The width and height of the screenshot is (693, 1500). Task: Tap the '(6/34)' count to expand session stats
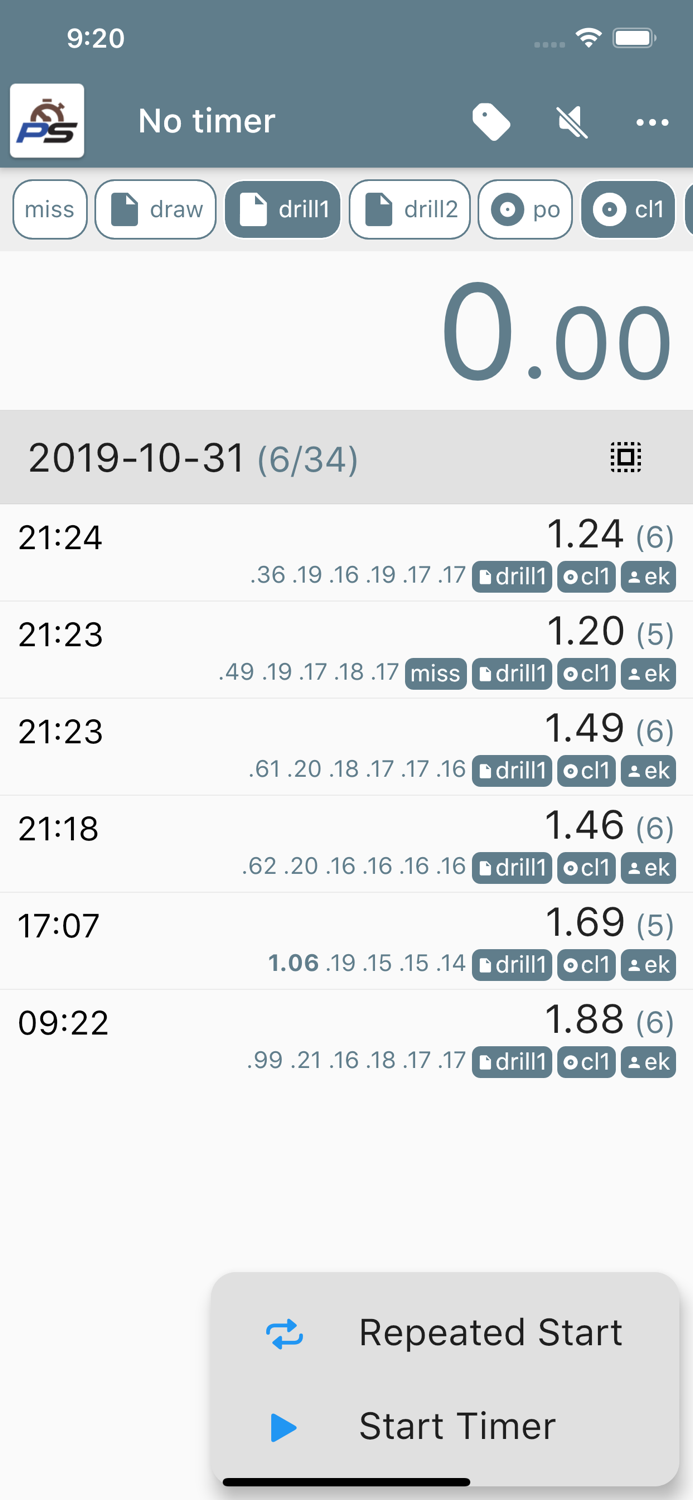point(307,458)
